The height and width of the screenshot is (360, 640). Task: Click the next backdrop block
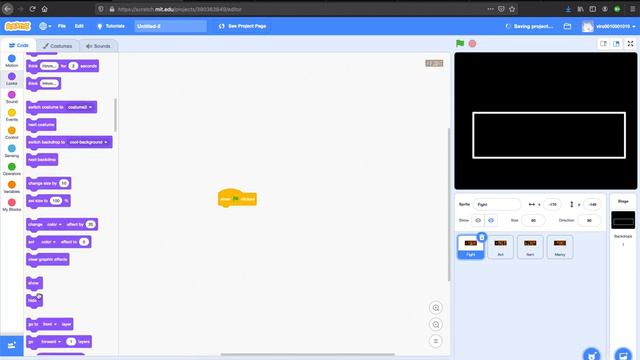pyautogui.click(x=42, y=160)
